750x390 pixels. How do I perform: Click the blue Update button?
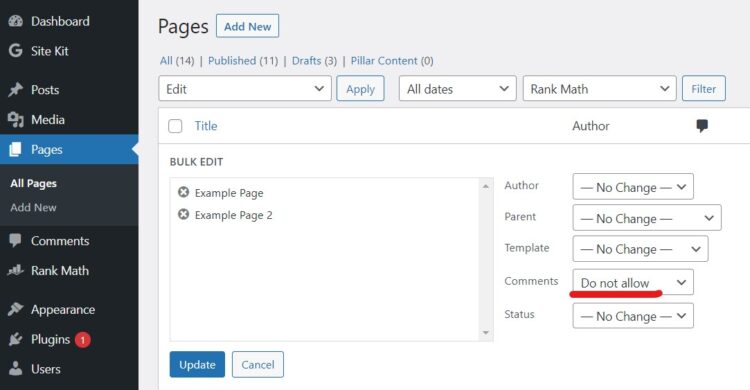[197, 364]
